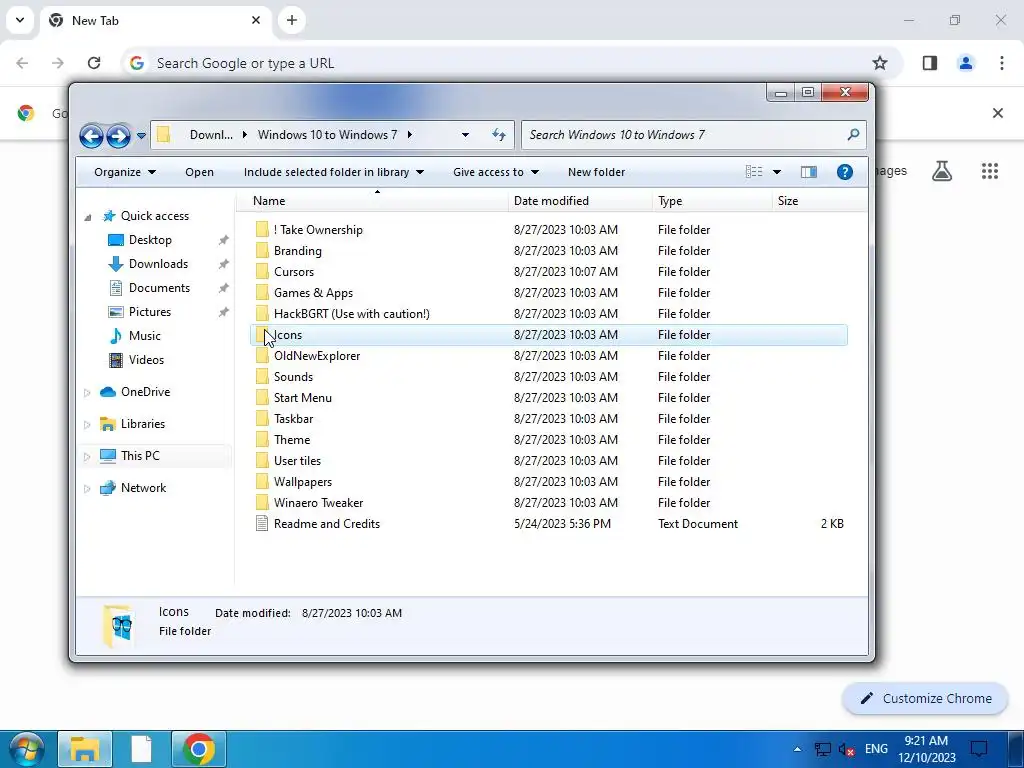This screenshot has height=768, width=1024.
Task: Select the OneDrive cloud icon
Action: pos(107,392)
